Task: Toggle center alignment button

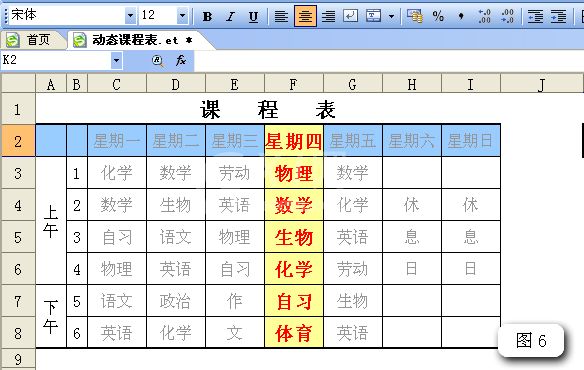Action: tap(305, 16)
